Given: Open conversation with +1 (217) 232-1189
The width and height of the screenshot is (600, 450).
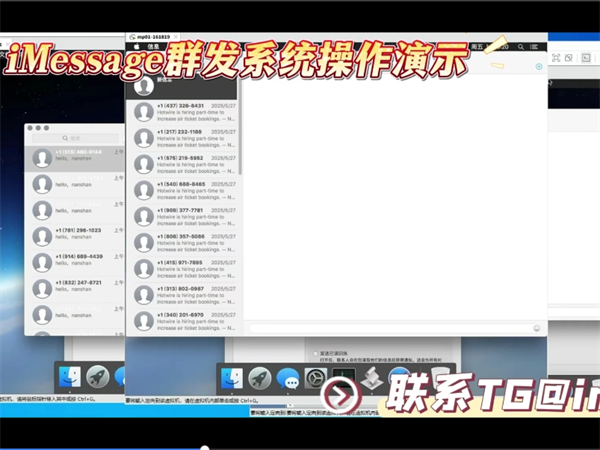Looking at the screenshot, I should [x=185, y=137].
